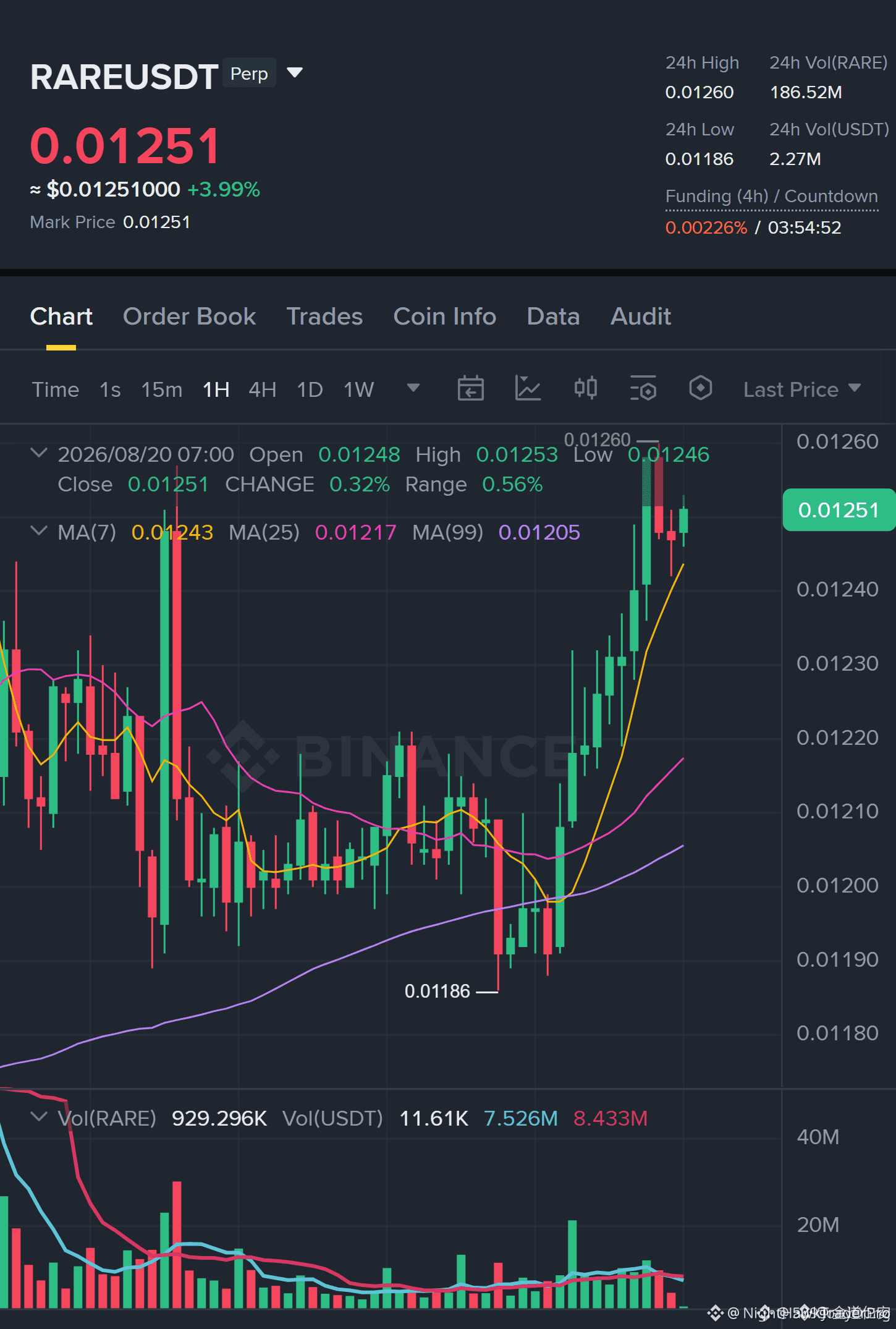Click the green 0.01251 price tag
The height and width of the screenshot is (1329, 896).
tap(839, 510)
